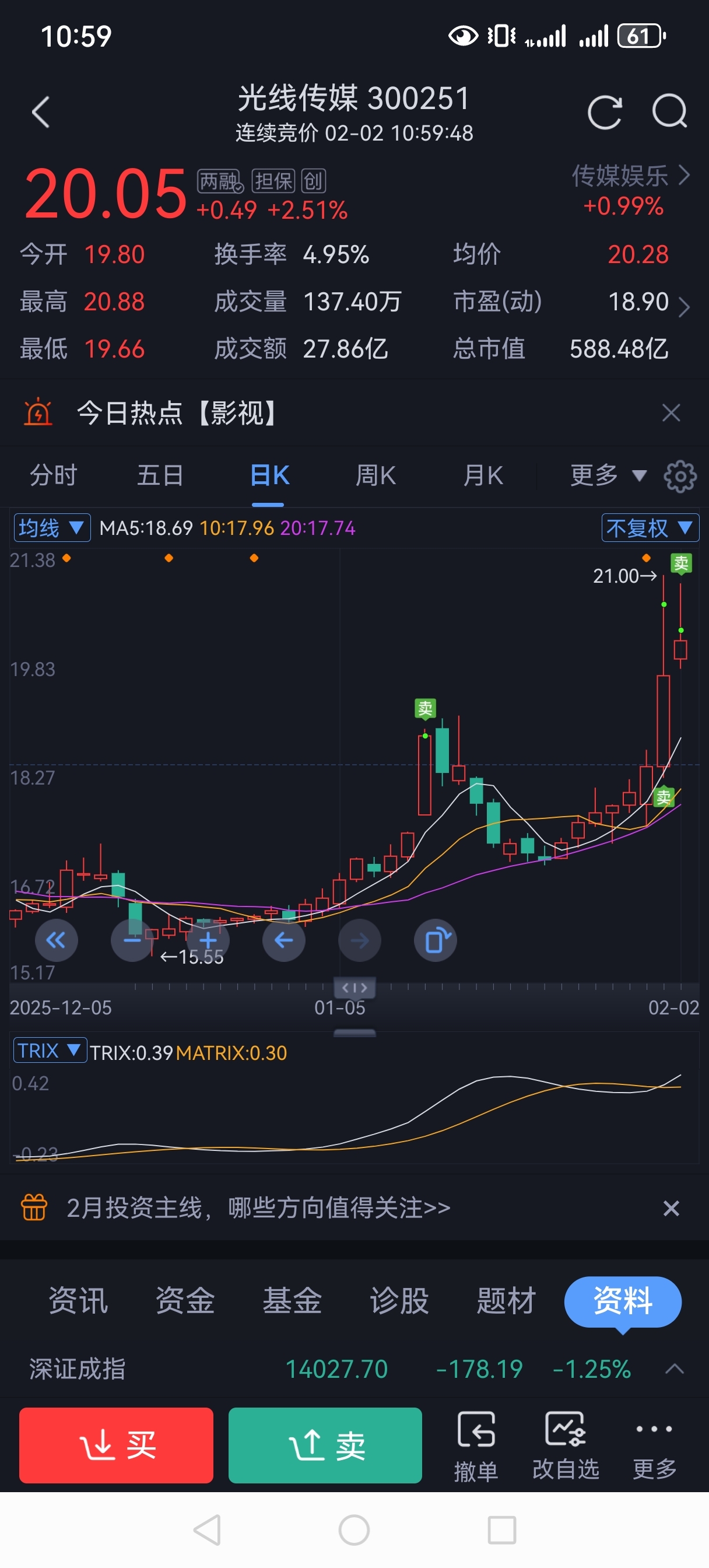Open 均线 indicator dropdown
This screenshot has width=709, height=1568.
[x=52, y=528]
